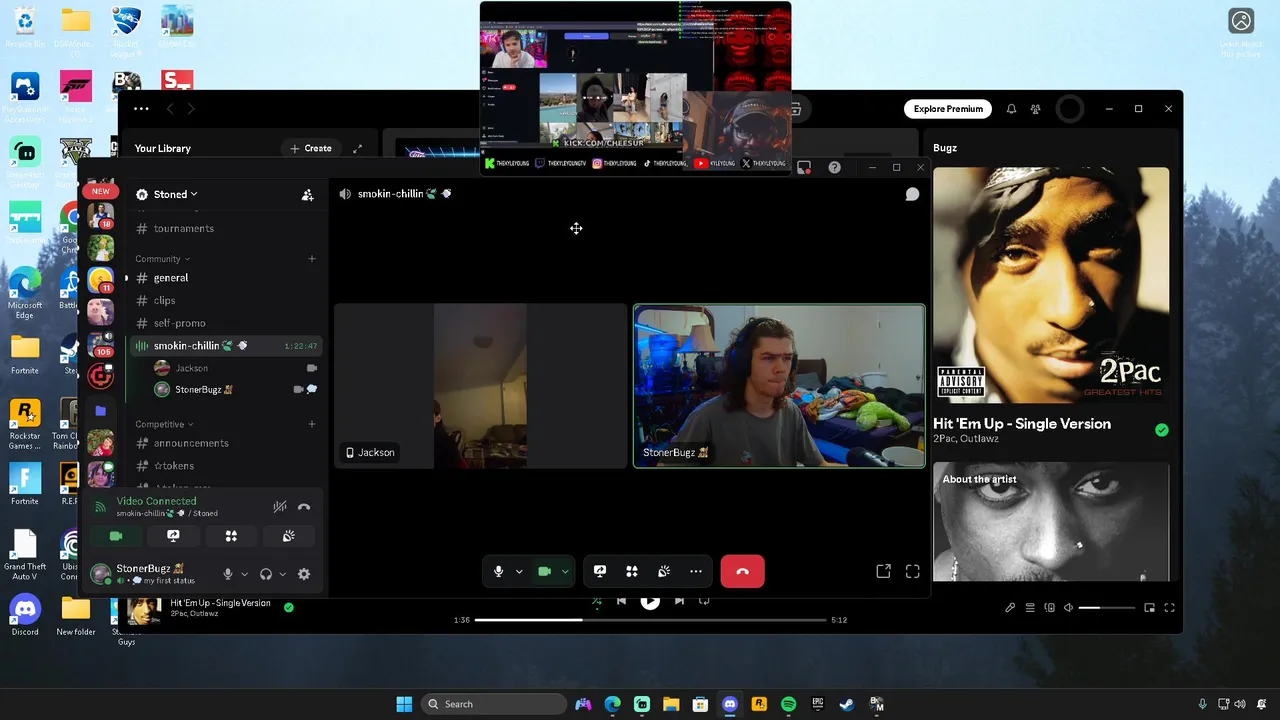This screenshot has width=1280, height=720.
Task: Open input device options beside user panel mic
Action: point(244,574)
